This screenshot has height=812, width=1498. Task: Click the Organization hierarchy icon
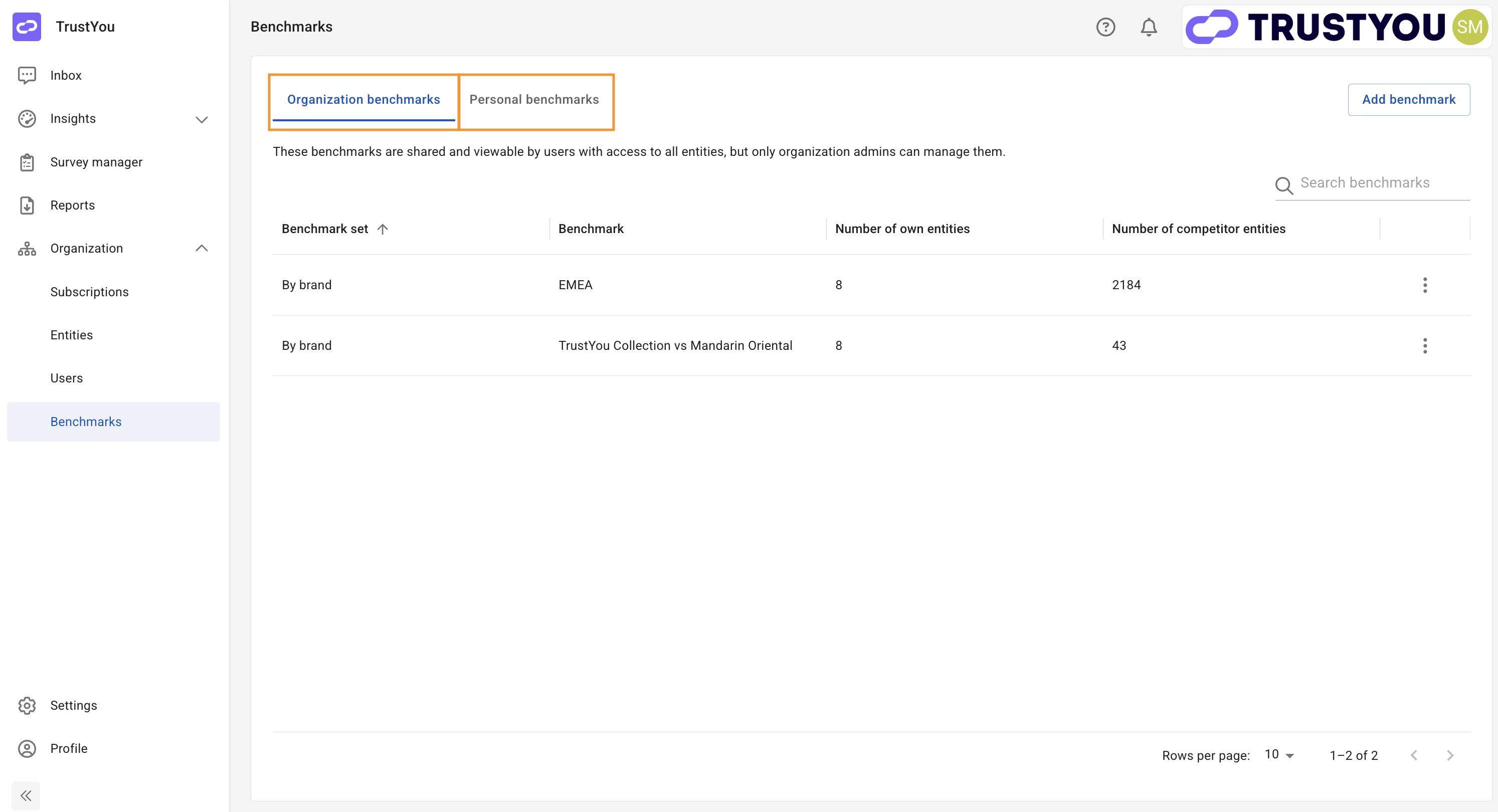click(x=27, y=249)
